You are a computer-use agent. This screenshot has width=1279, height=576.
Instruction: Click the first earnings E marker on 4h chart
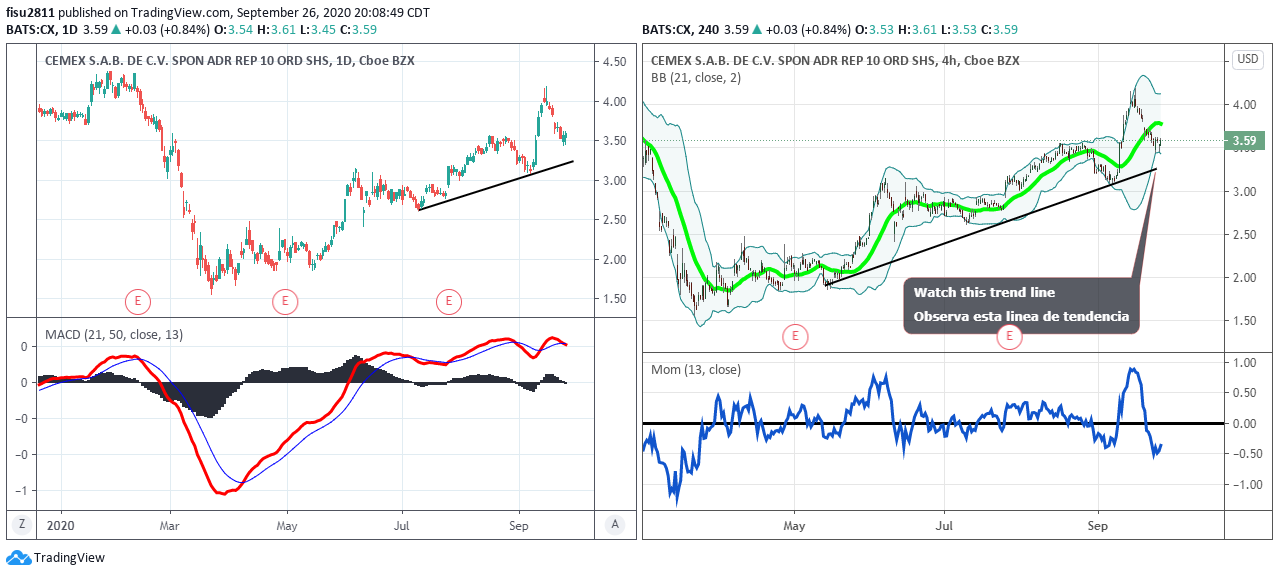(x=795, y=337)
